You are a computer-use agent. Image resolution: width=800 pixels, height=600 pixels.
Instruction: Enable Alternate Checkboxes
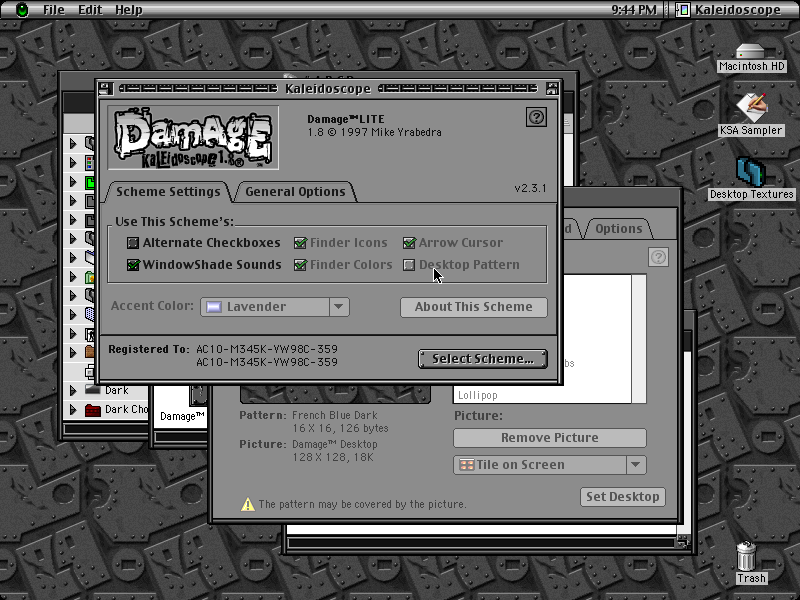click(x=133, y=243)
